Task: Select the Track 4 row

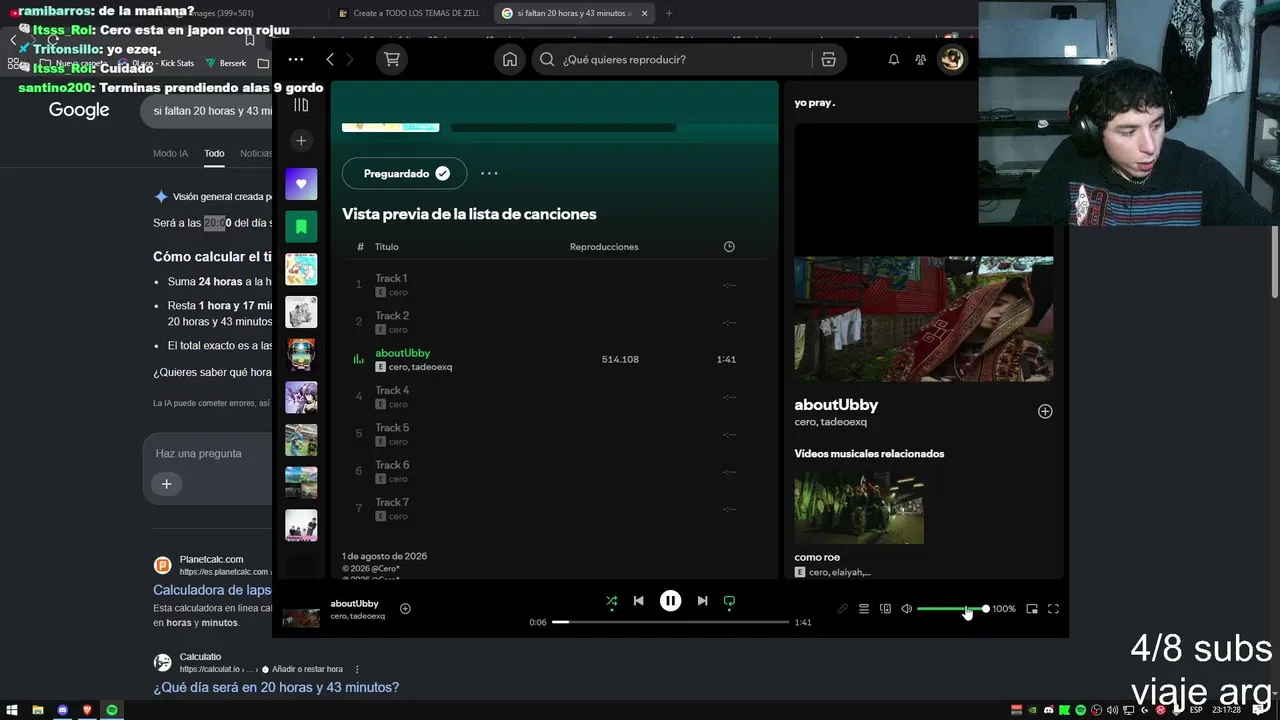Action: (556, 396)
